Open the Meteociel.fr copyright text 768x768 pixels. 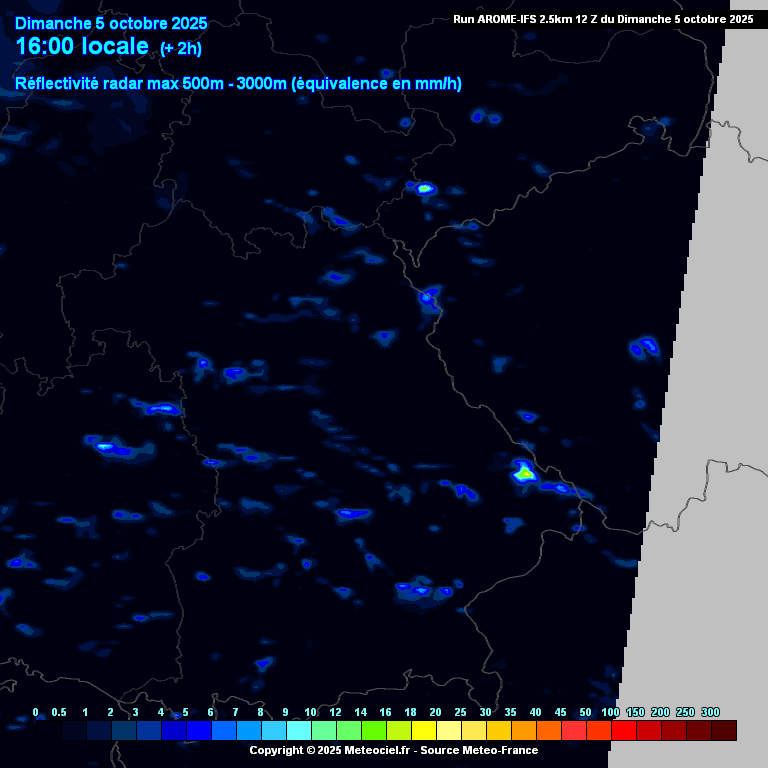pyautogui.click(x=329, y=750)
